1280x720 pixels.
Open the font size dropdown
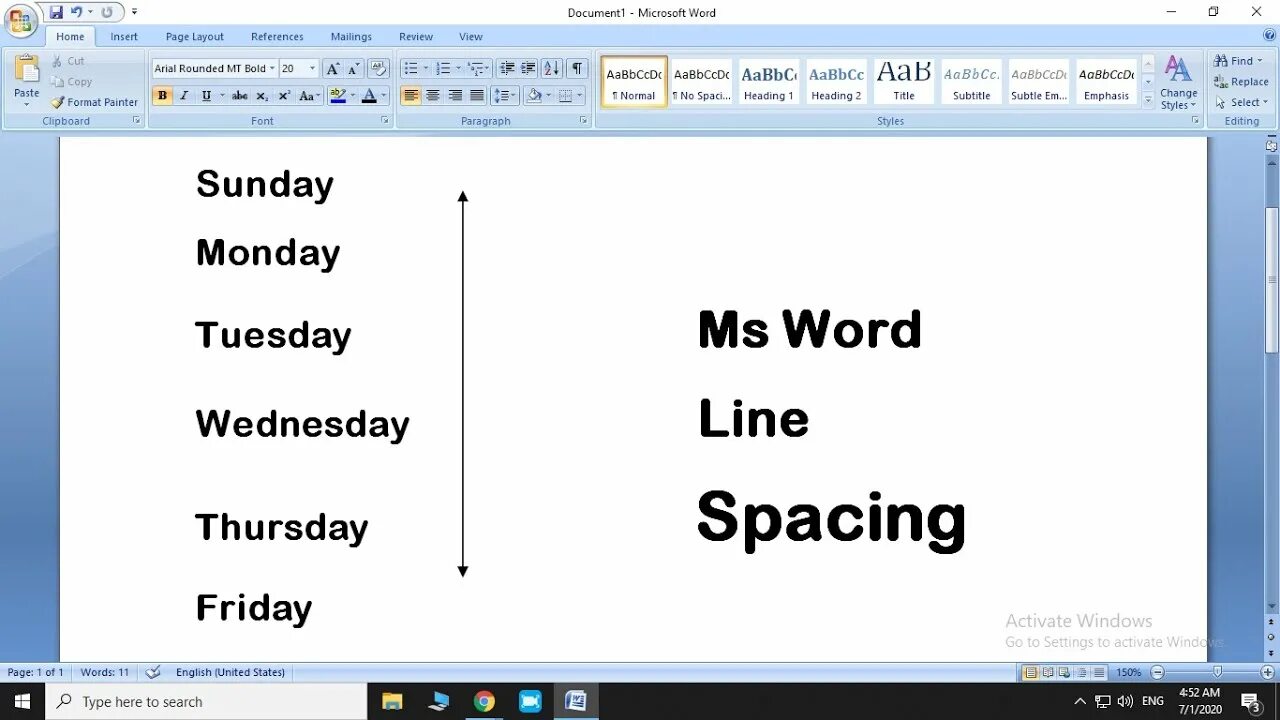click(312, 68)
